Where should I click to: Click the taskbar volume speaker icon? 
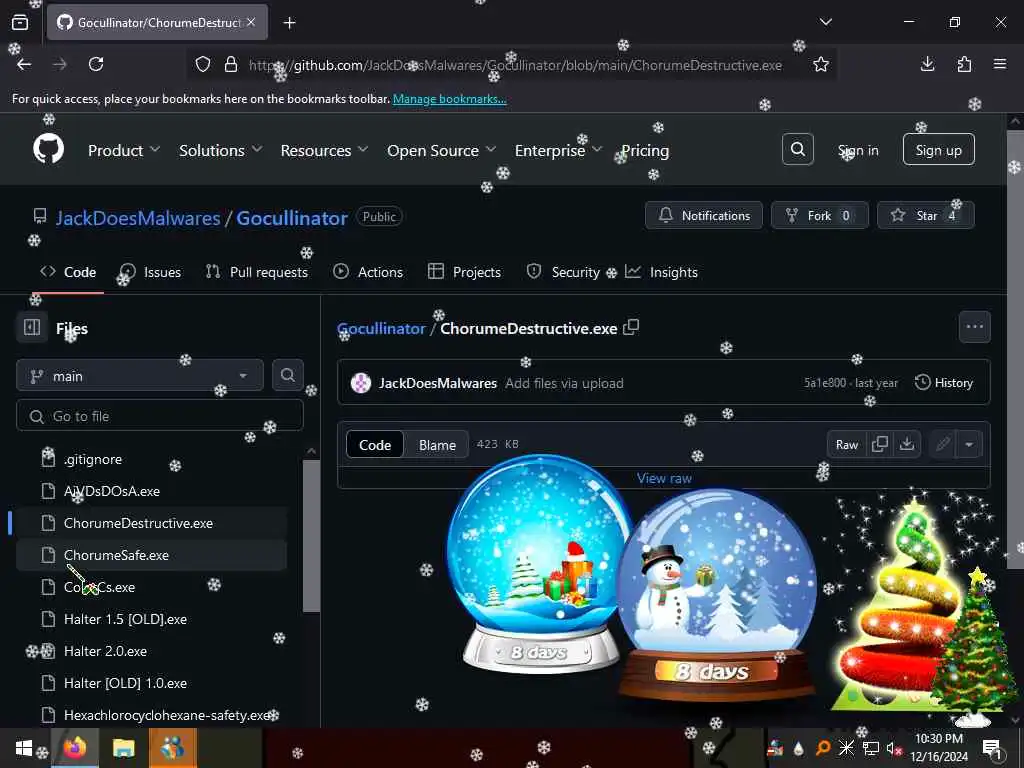pyautogui.click(x=893, y=748)
